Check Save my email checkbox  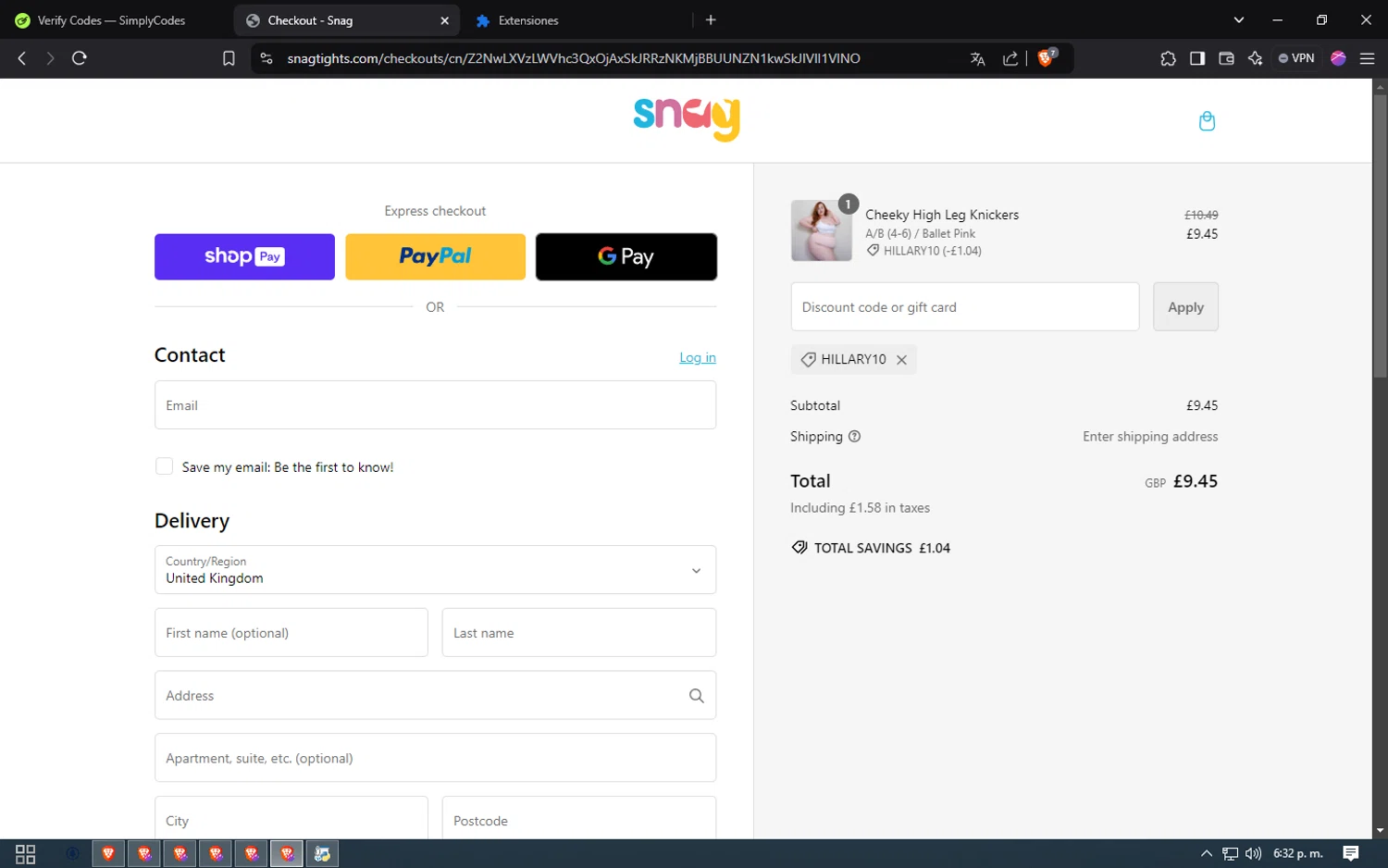pyautogui.click(x=164, y=466)
